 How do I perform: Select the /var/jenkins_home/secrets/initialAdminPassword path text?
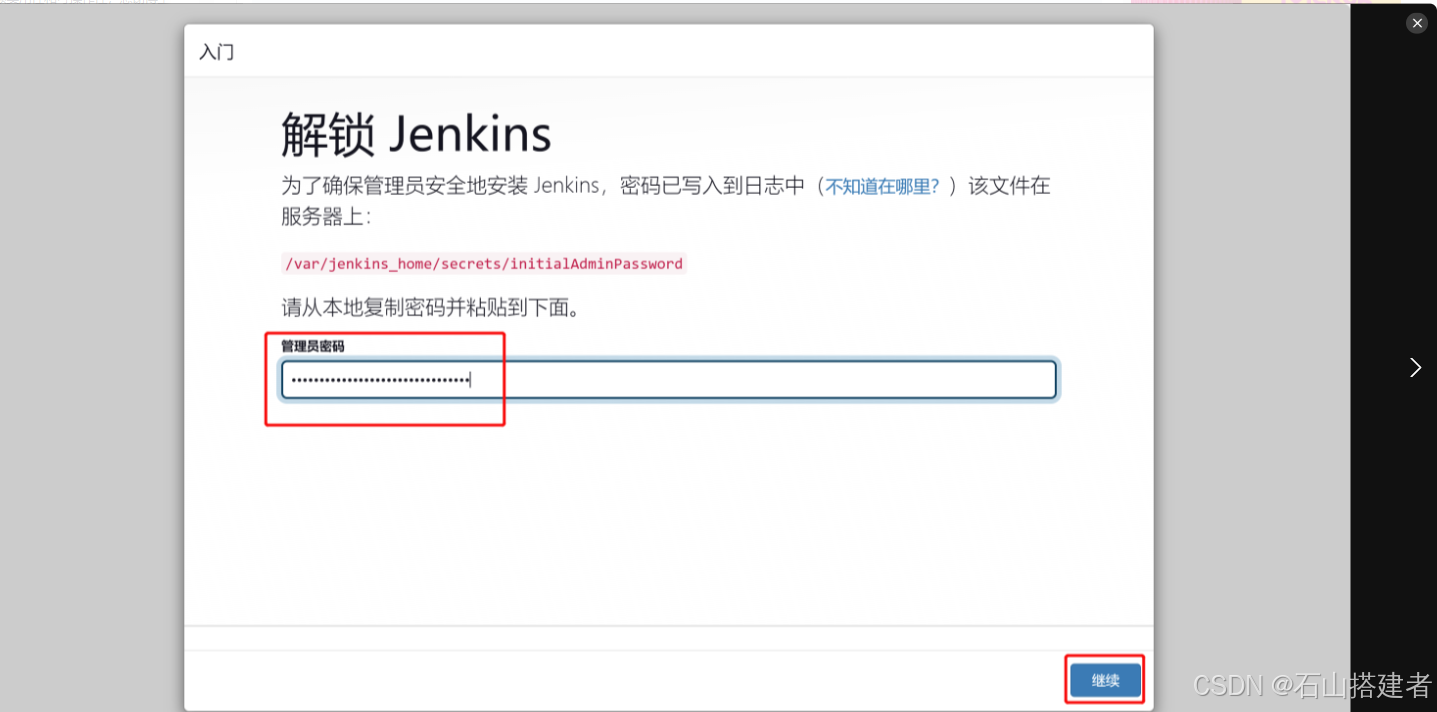pyautogui.click(x=484, y=264)
